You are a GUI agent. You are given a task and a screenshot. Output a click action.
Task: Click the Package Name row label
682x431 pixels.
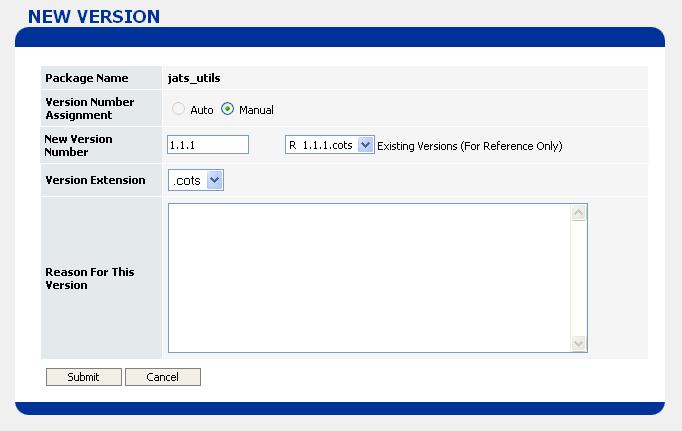(x=87, y=78)
